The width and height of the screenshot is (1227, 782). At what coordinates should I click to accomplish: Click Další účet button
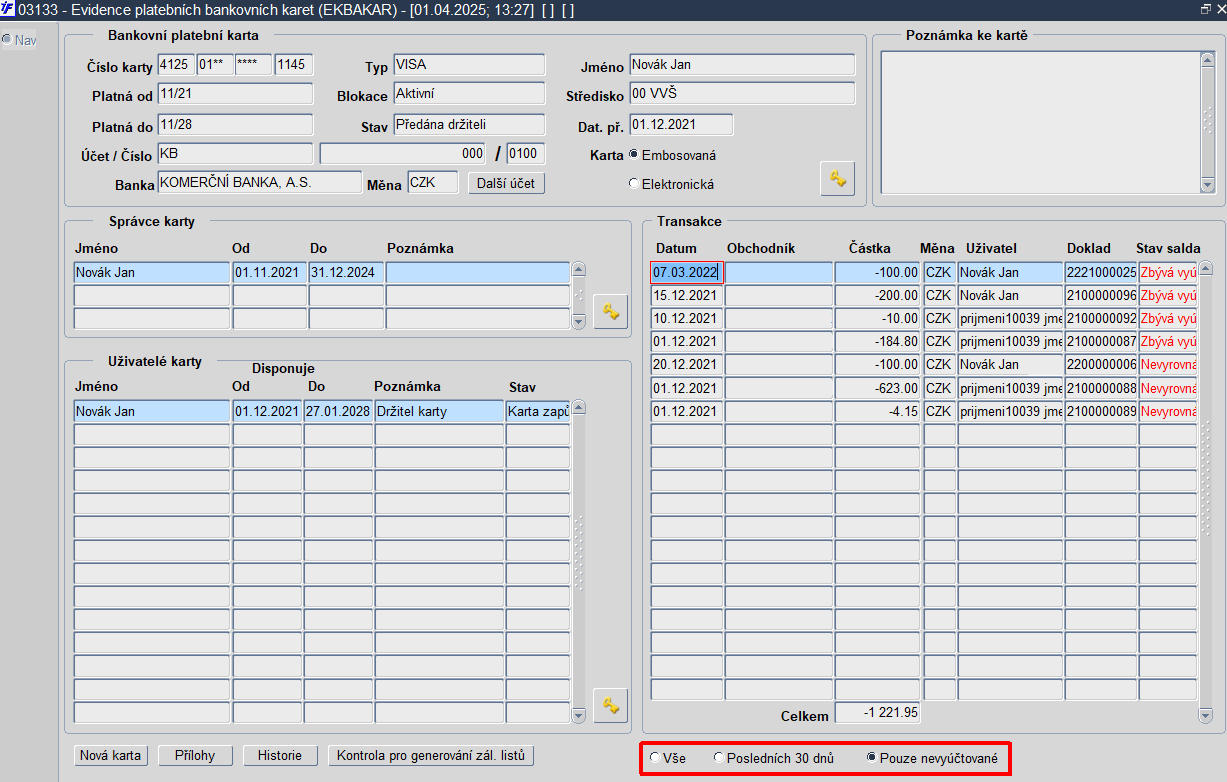[506, 183]
